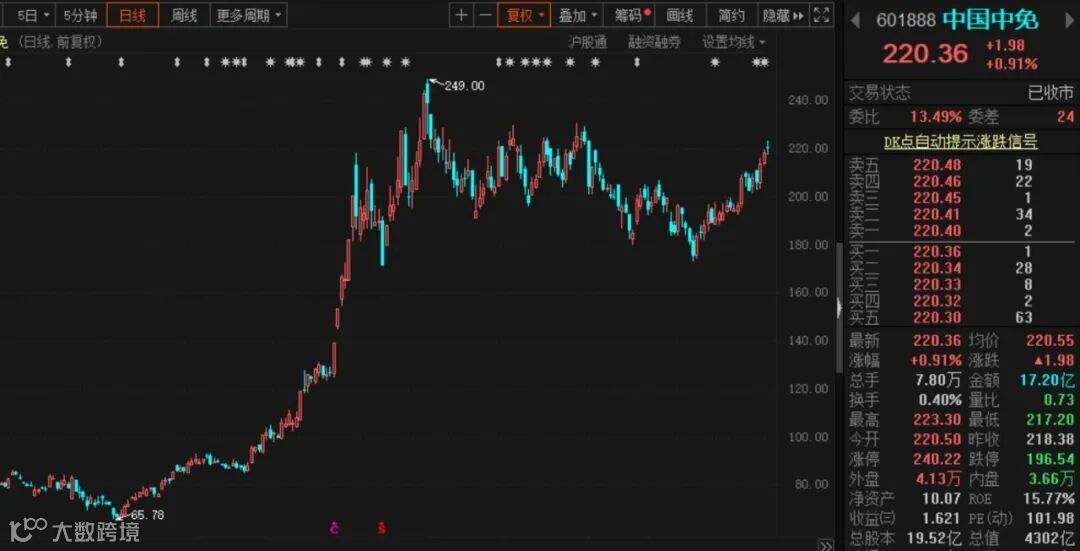1080x551 pixels.
Task: Select the 买五 220.30 bid row
Action: 961,318
